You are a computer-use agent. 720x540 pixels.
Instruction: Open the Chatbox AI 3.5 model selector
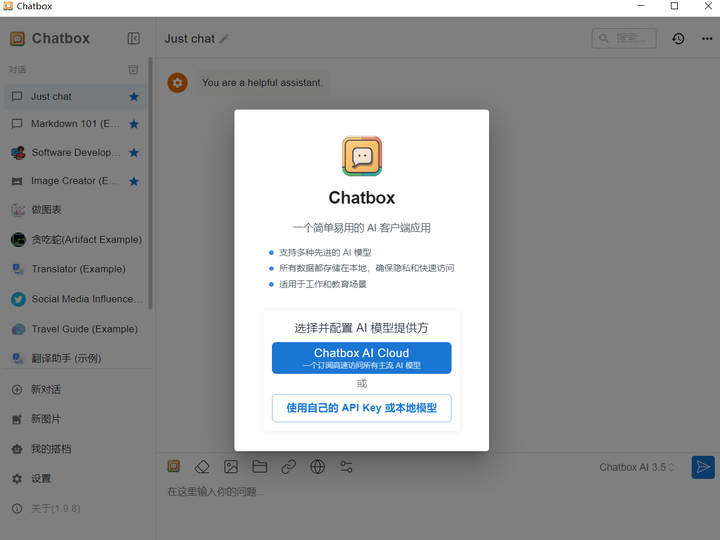[x=637, y=467]
